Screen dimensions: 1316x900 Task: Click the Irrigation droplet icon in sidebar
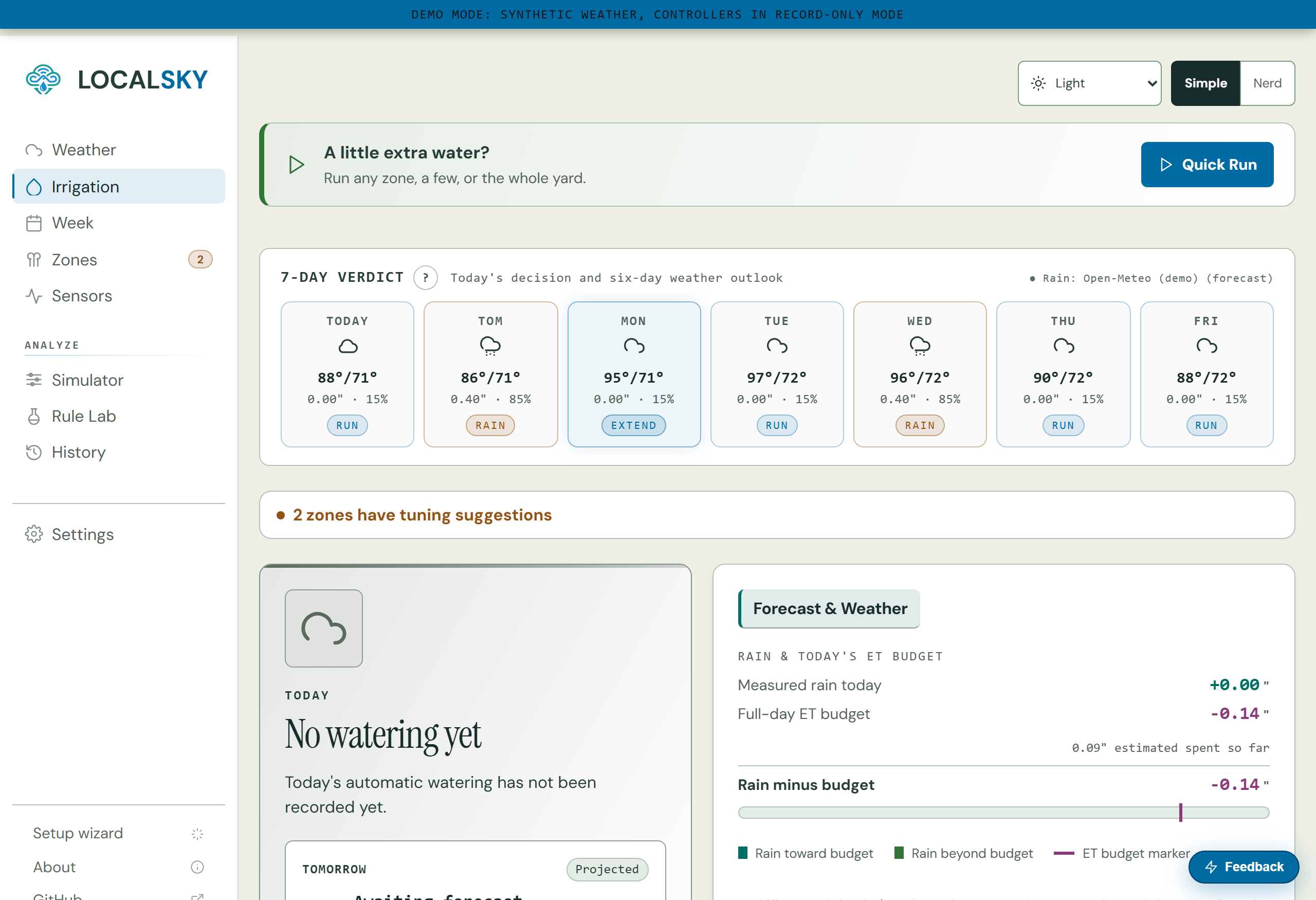(x=34, y=187)
